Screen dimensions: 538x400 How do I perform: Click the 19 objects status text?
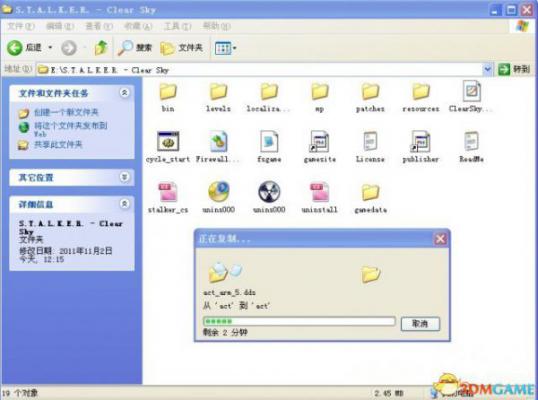[20, 393]
